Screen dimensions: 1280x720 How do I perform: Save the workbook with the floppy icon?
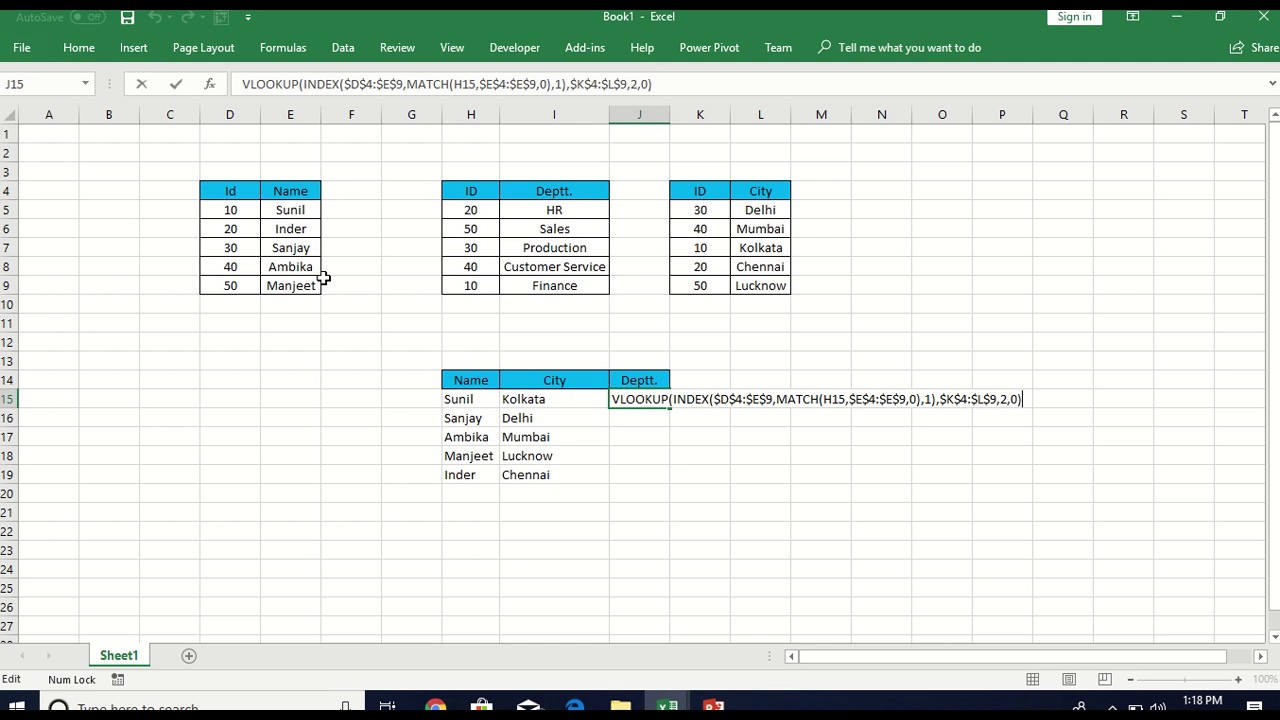coord(127,17)
